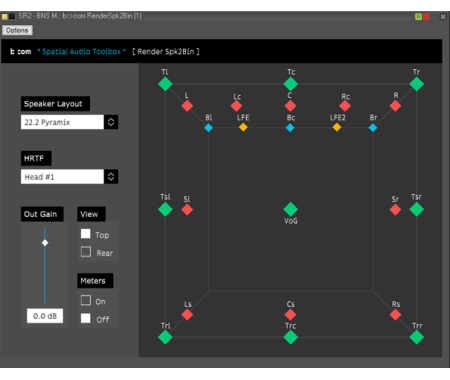Click the R speaker marker
Viewport: 450px width, 380px height.
coord(395,106)
